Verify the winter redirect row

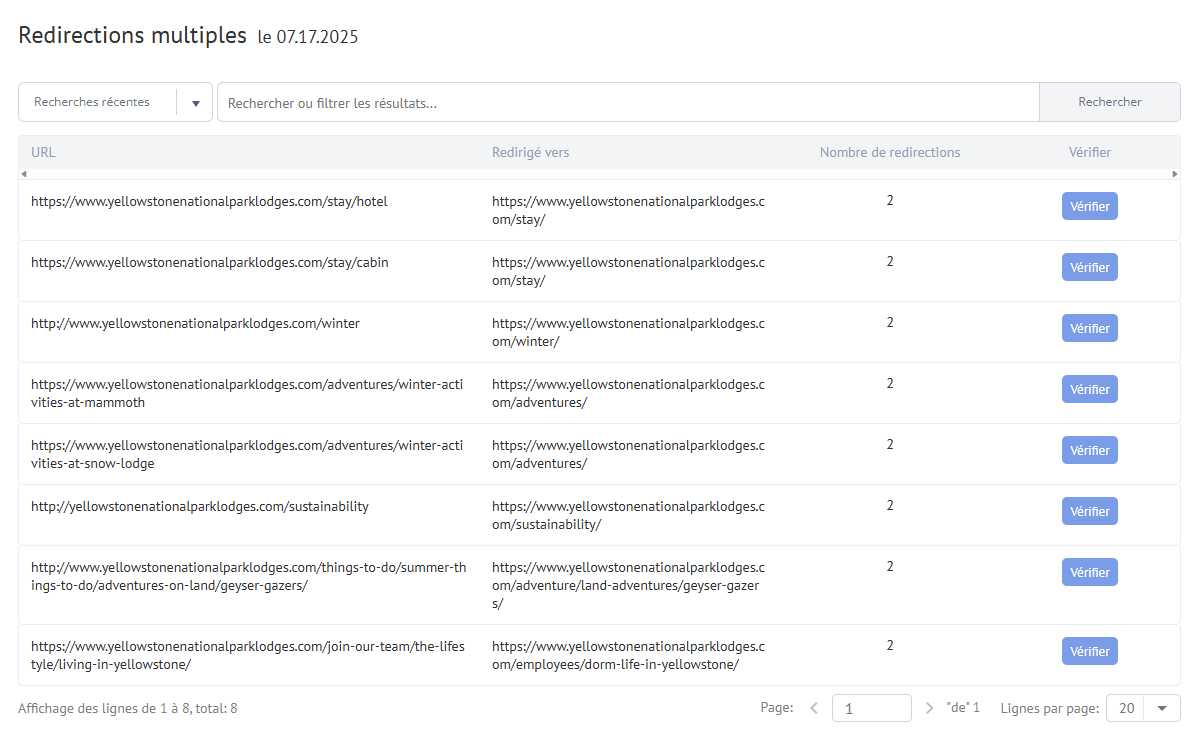[1090, 328]
